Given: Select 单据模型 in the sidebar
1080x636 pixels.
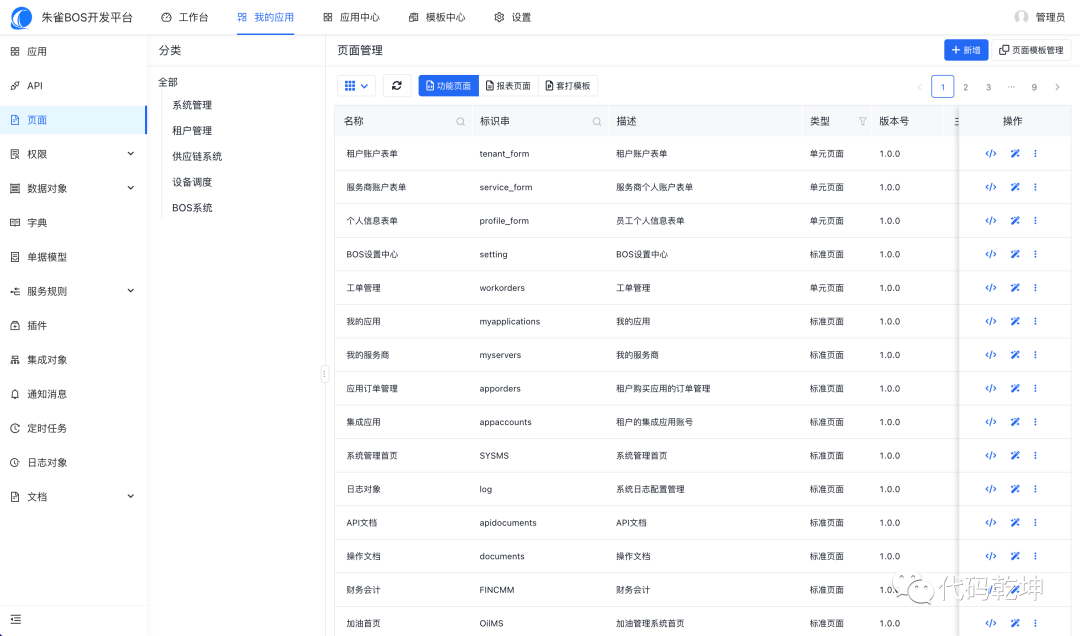Looking at the screenshot, I should [x=73, y=257].
